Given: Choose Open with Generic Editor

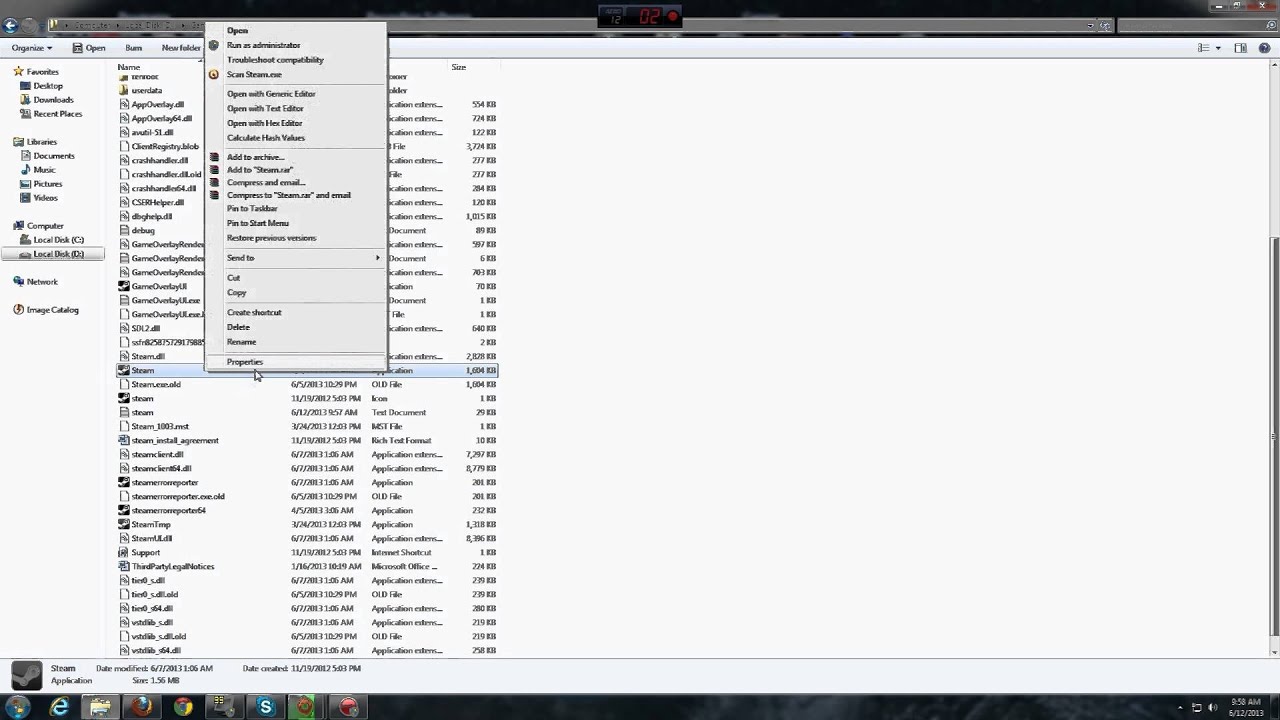Looking at the screenshot, I should [271, 94].
